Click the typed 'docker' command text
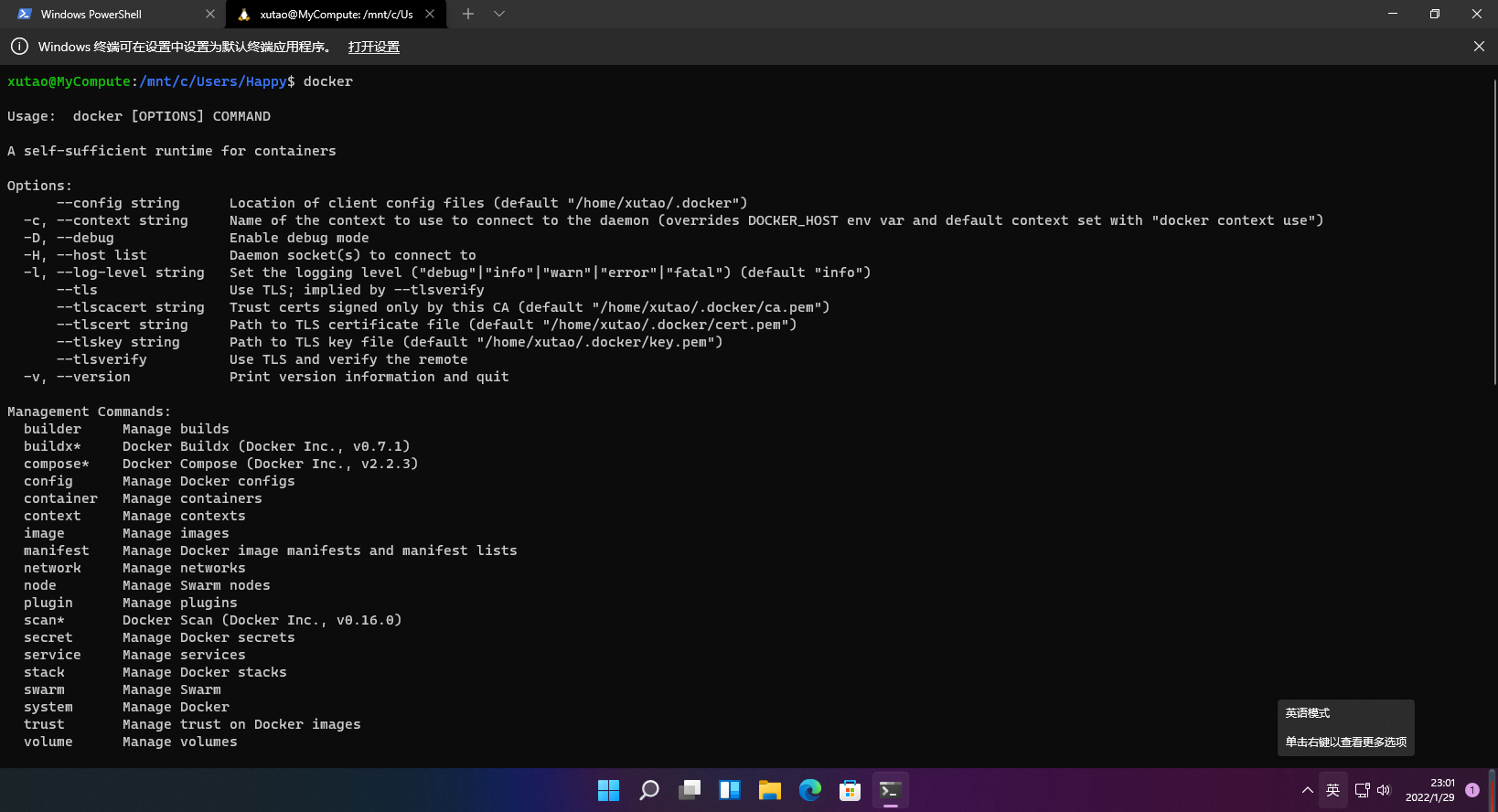The height and width of the screenshot is (812, 1498). point(328,81)
